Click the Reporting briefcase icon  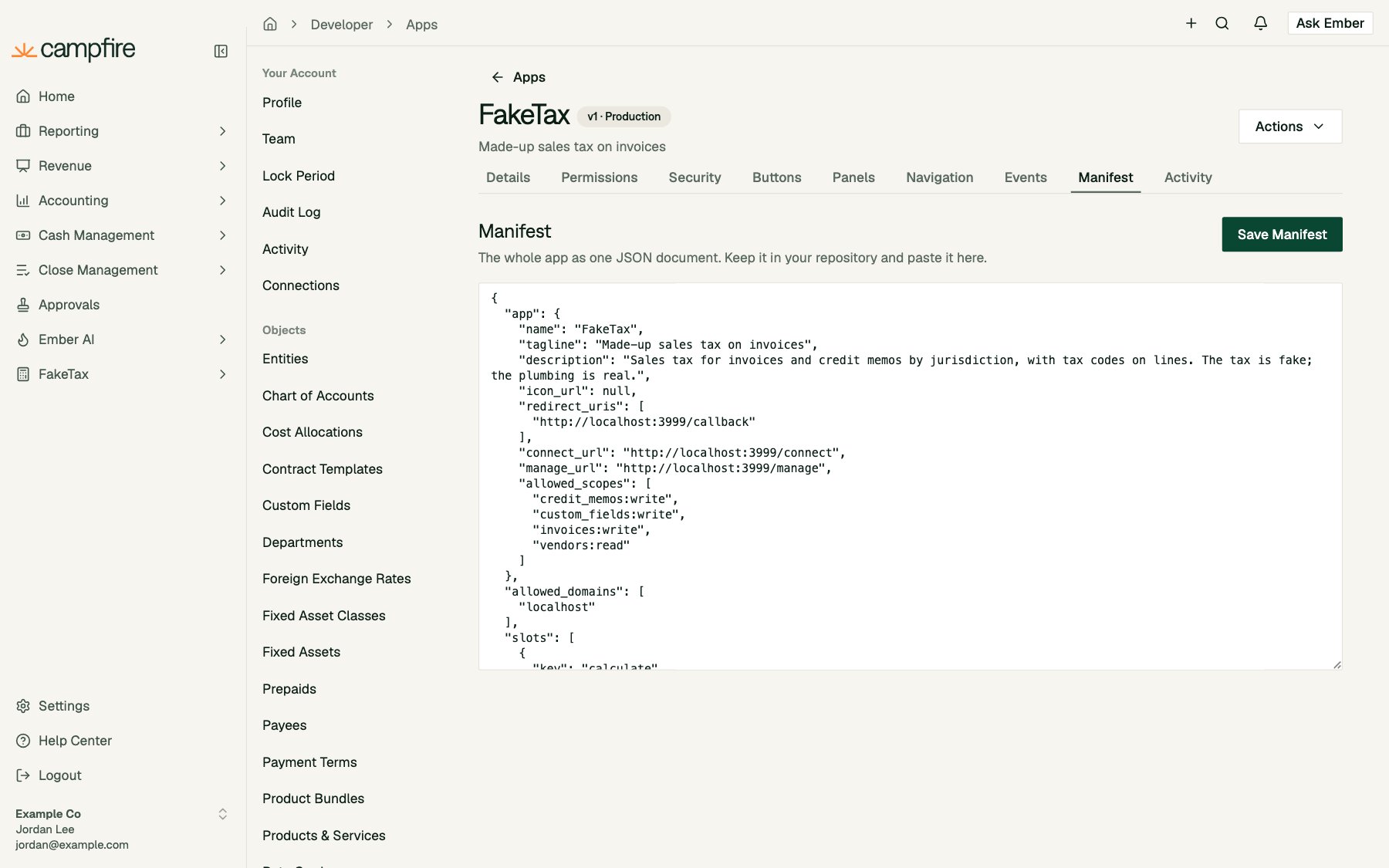[23, 131]
